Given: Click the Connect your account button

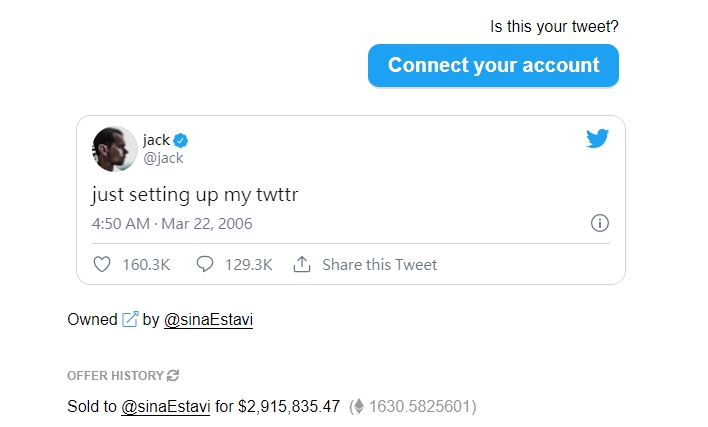Looking at the screenshot, I should (493, 65).
